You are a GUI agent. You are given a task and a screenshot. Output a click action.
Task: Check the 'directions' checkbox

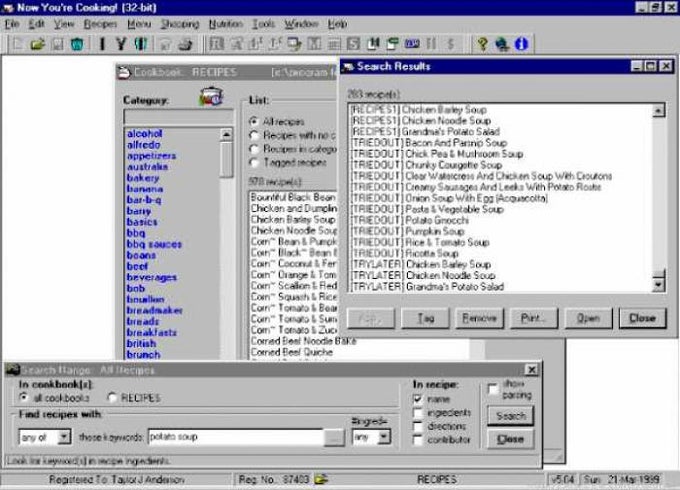pos(418,426)
